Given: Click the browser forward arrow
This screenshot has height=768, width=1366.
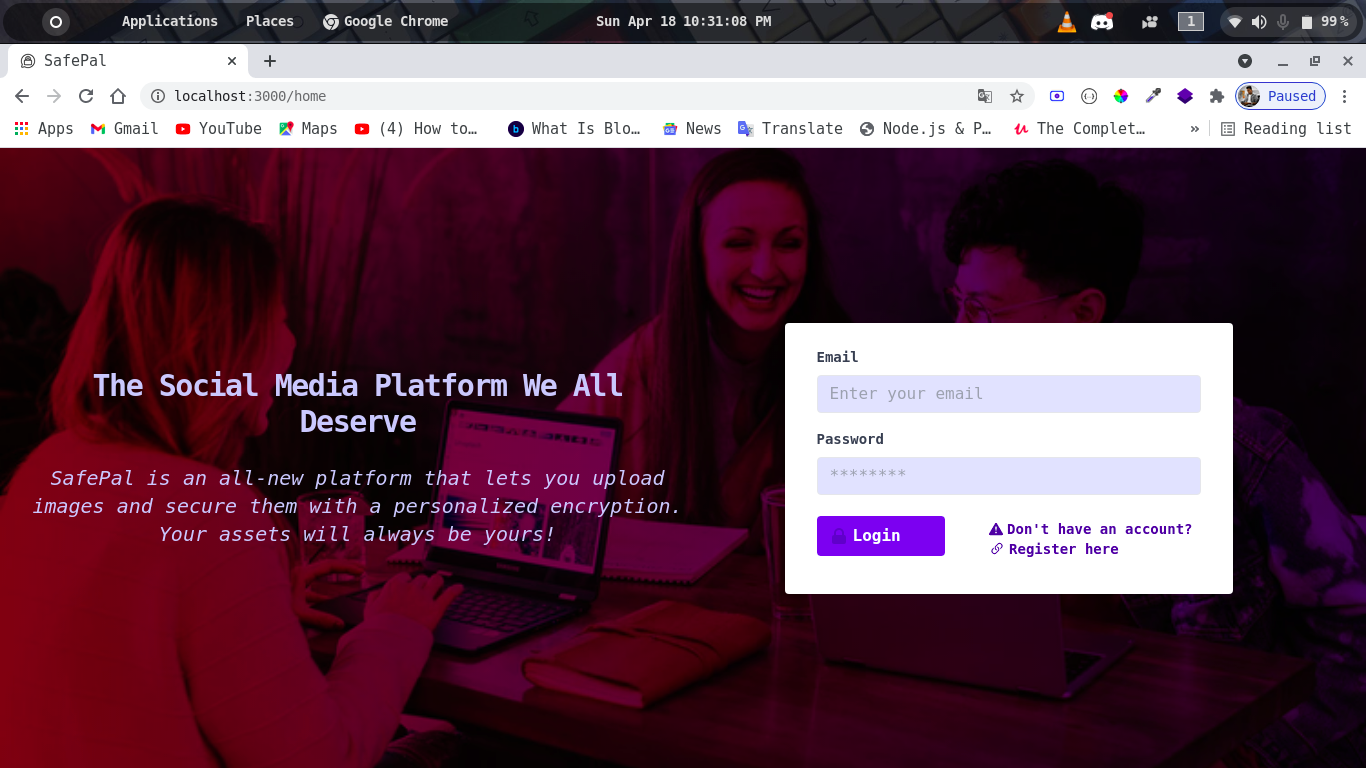Looking at the screenshot, I should click(x=54, y=96).
